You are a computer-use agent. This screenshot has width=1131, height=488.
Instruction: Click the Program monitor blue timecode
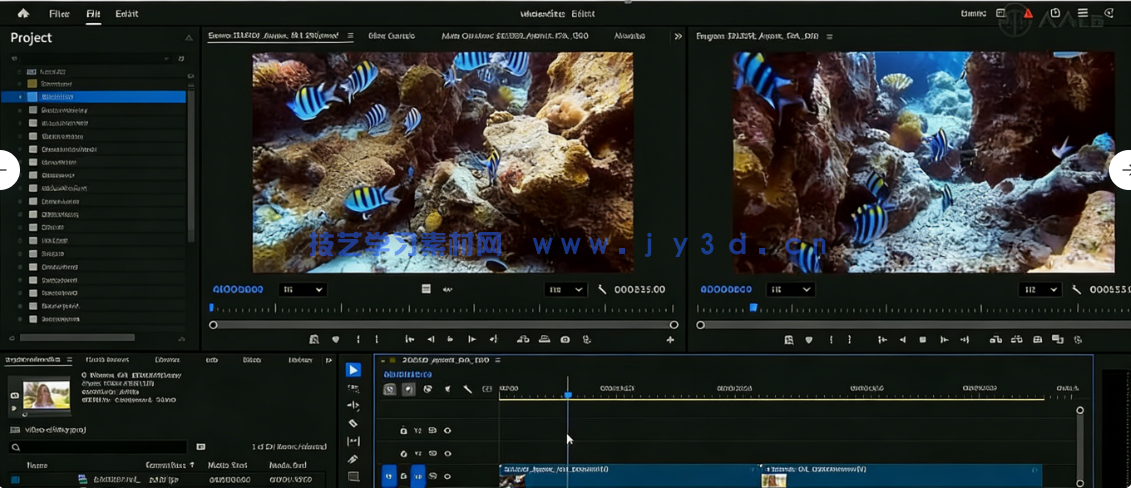(x=726, y=290)
